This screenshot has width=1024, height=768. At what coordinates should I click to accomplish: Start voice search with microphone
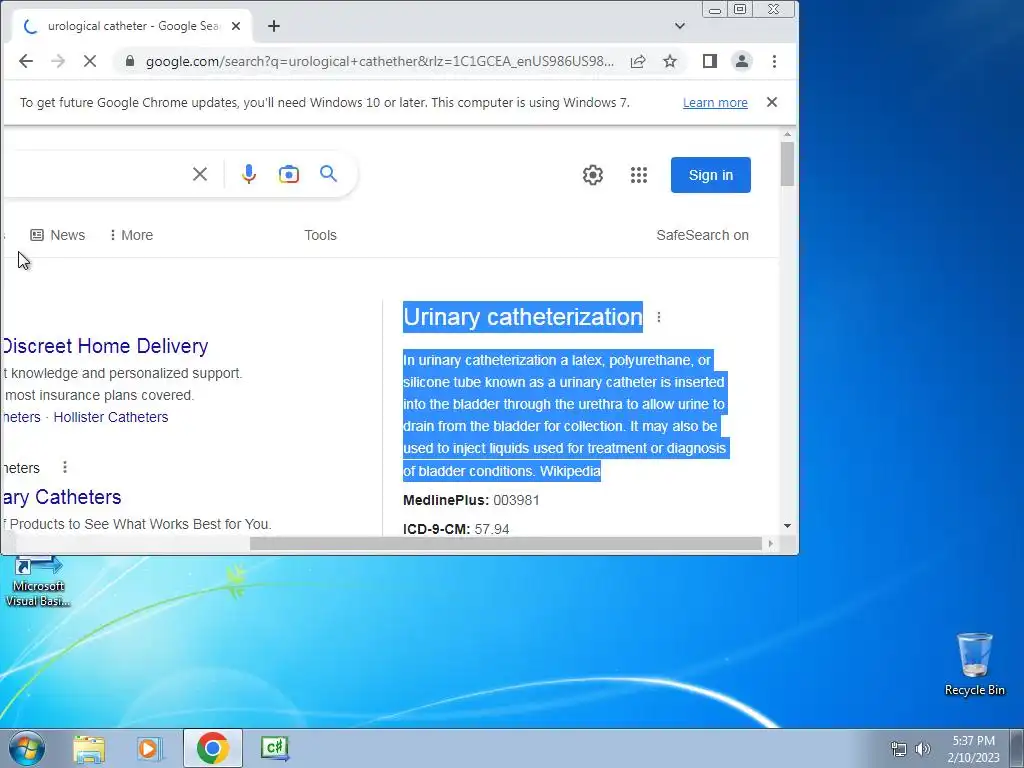click(x=249, y=174)
